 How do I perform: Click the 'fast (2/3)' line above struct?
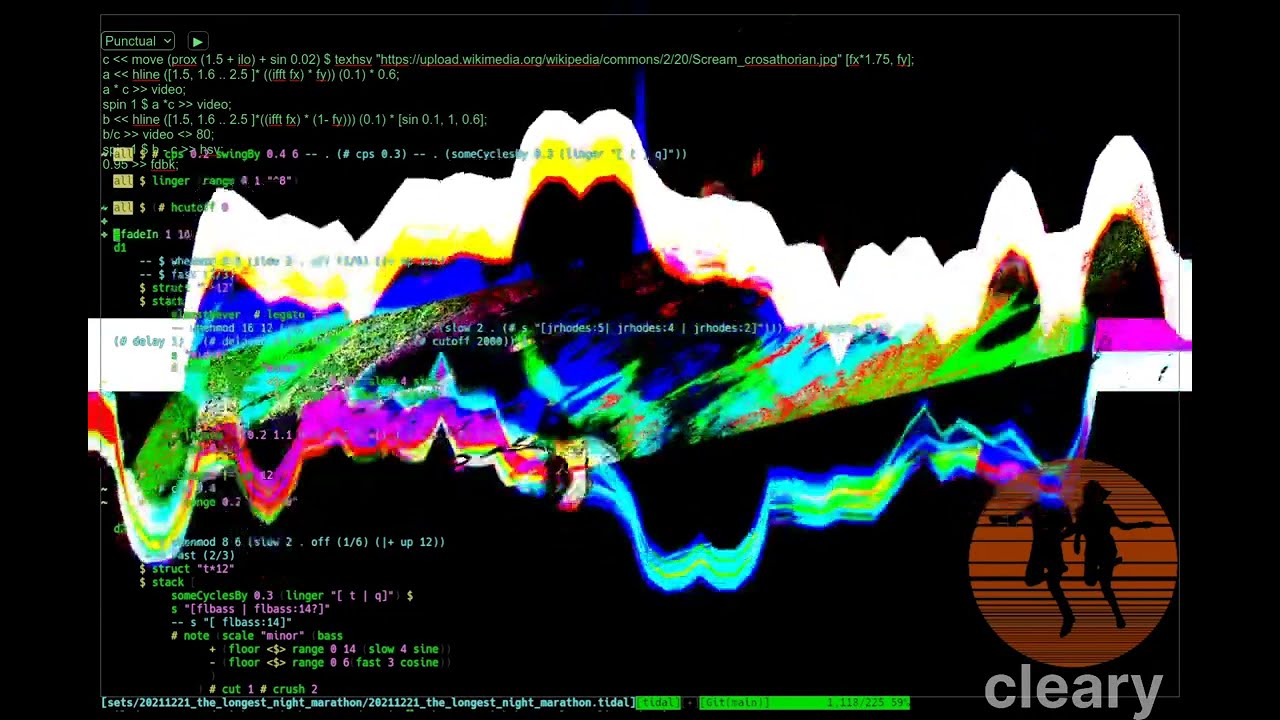point(203,556)
